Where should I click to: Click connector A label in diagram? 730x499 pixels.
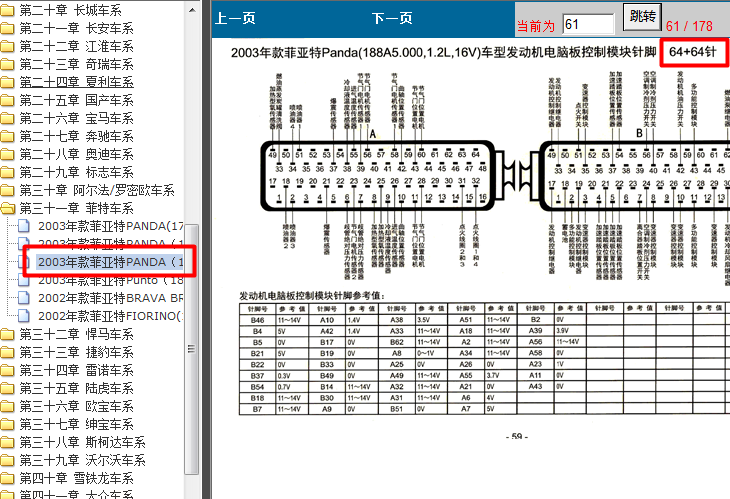(372, 134)
